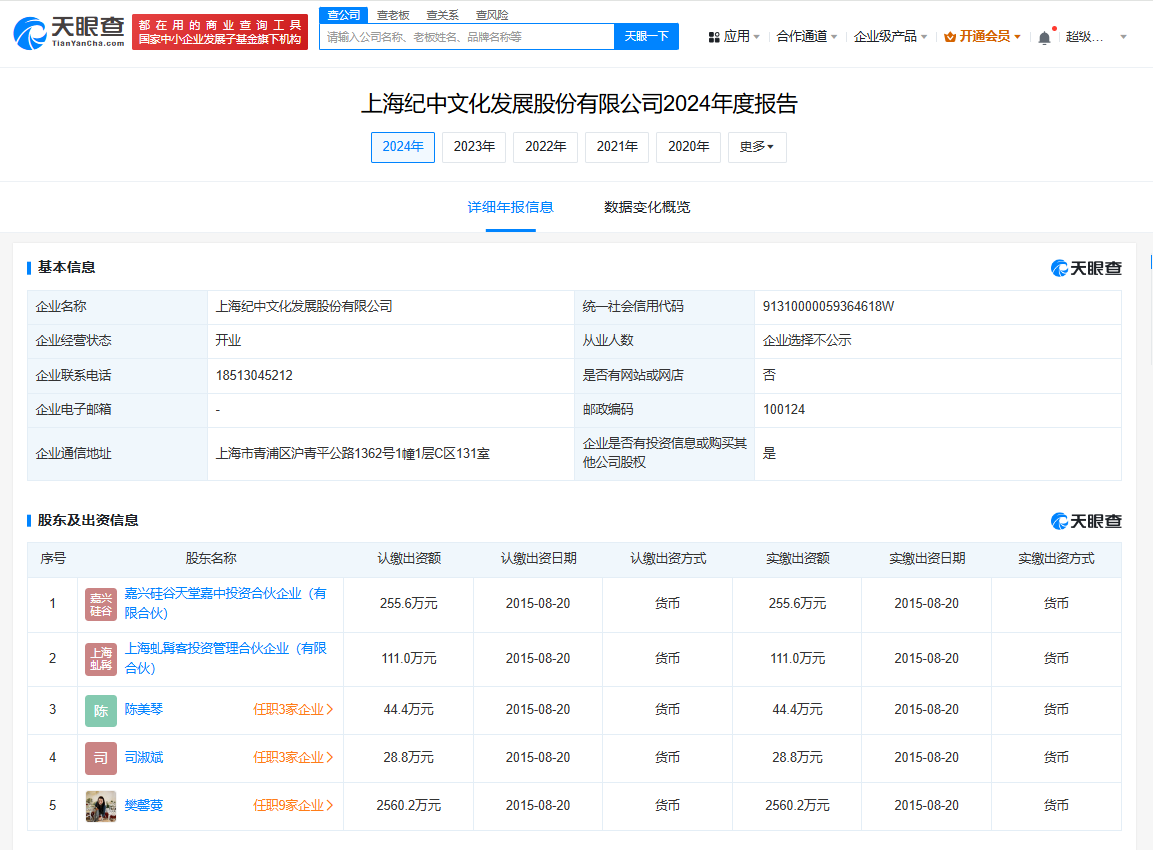Open the 开通会员 membership dropdown

(983, 37)
